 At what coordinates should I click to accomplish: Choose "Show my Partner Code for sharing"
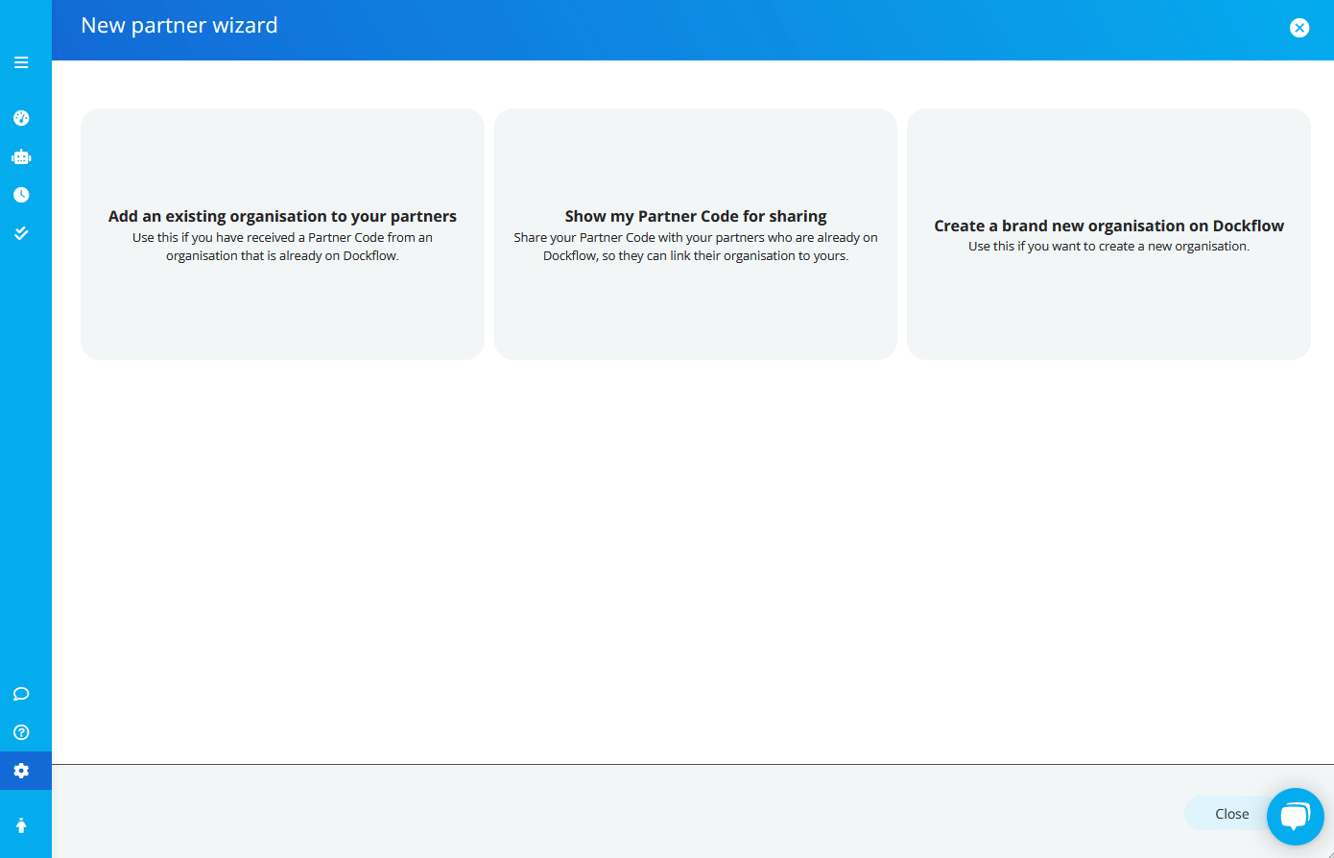(695, 216)
